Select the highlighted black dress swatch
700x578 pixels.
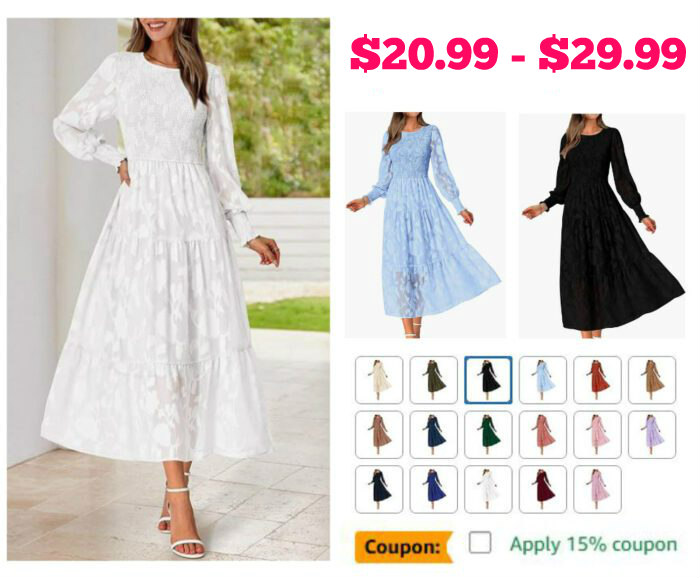[488, 380]
